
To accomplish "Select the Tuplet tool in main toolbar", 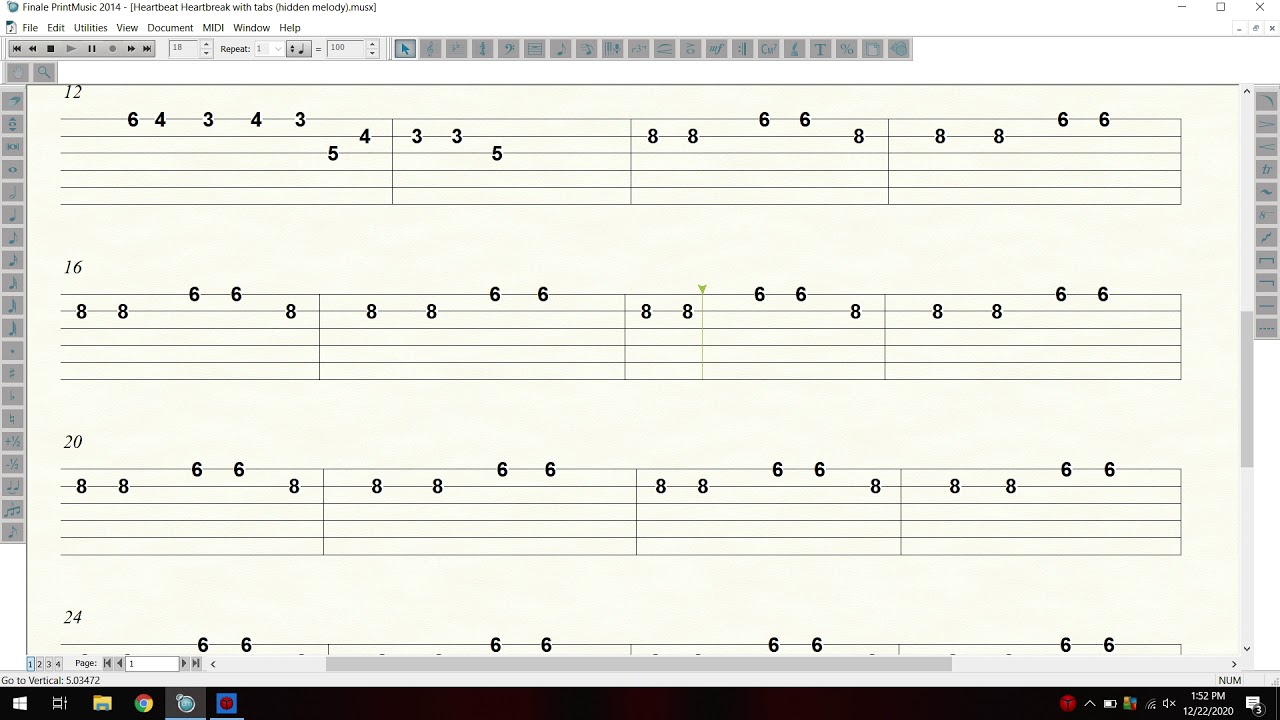I will [639, 48].
